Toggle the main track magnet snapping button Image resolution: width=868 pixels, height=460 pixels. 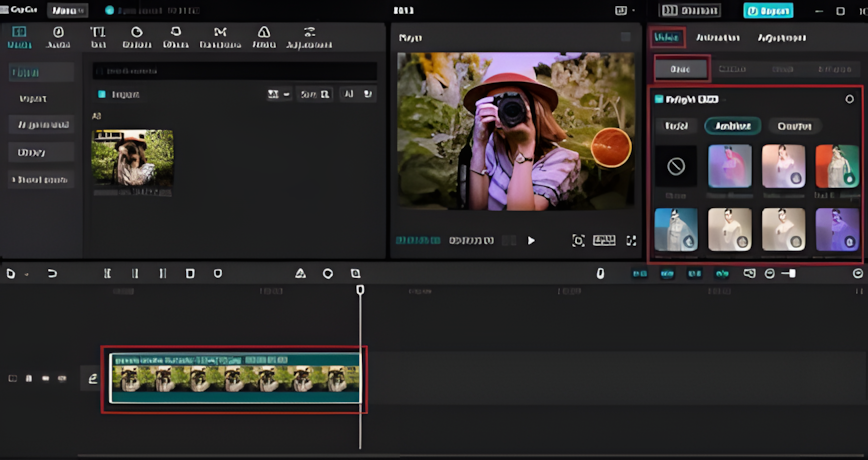pyautogui.click(x=640, y=273)
